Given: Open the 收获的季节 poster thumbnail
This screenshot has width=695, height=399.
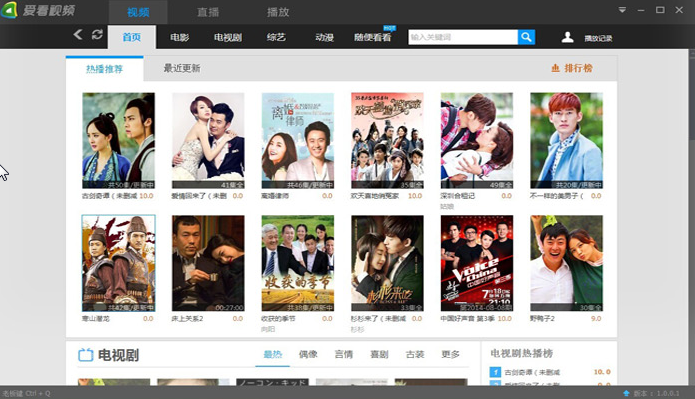Looking at the screenshot, I should tap(297, 263).
